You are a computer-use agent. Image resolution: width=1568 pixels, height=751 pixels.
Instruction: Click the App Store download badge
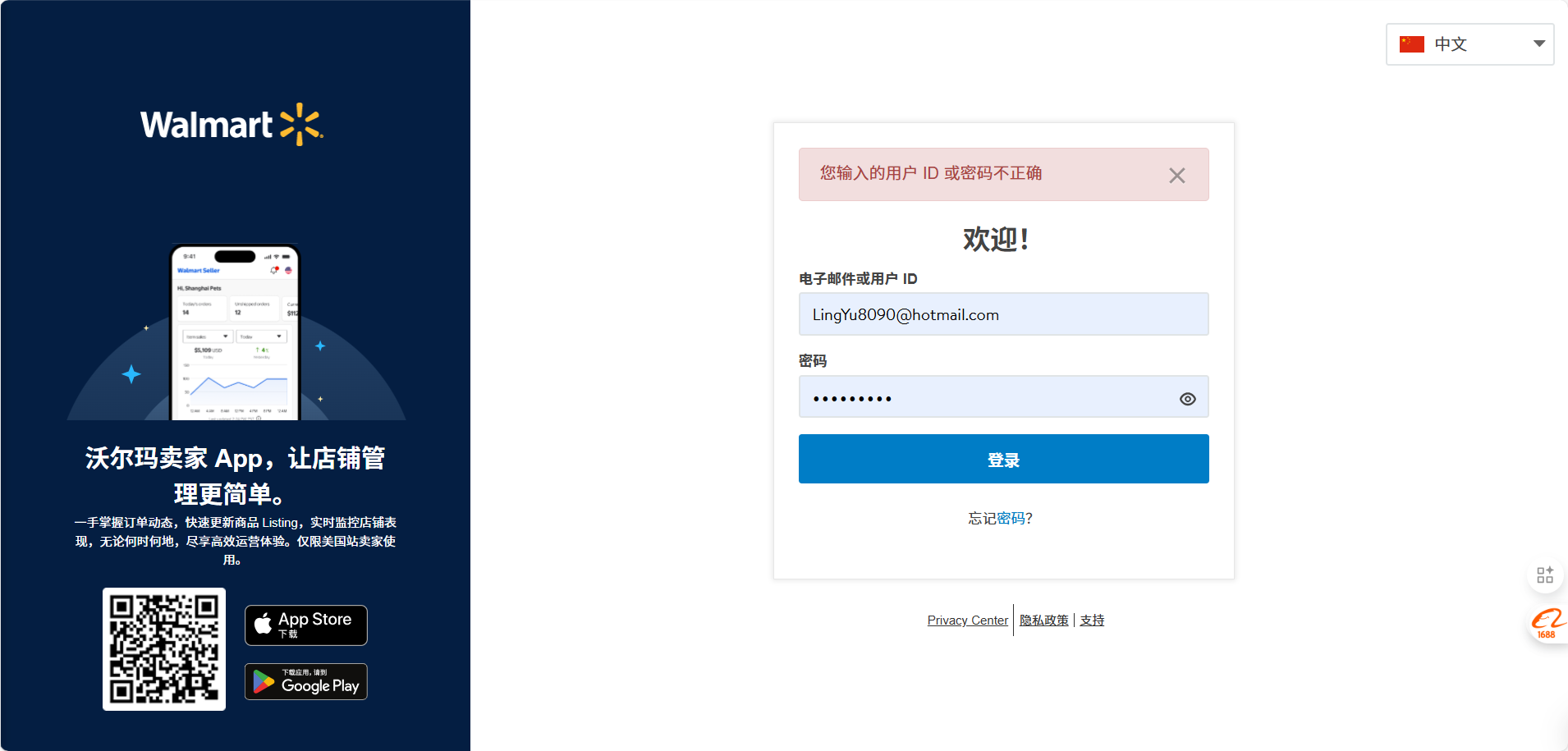(305, 625)
